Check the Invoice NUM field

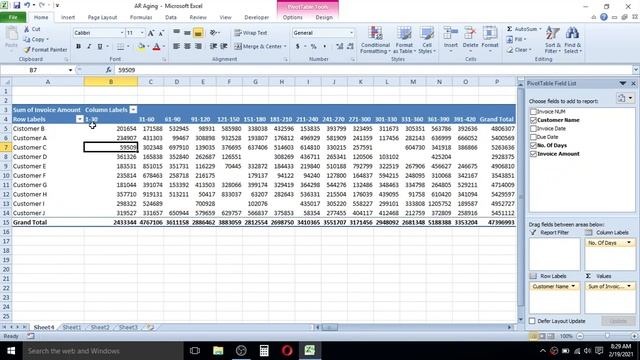click(533, 111)
